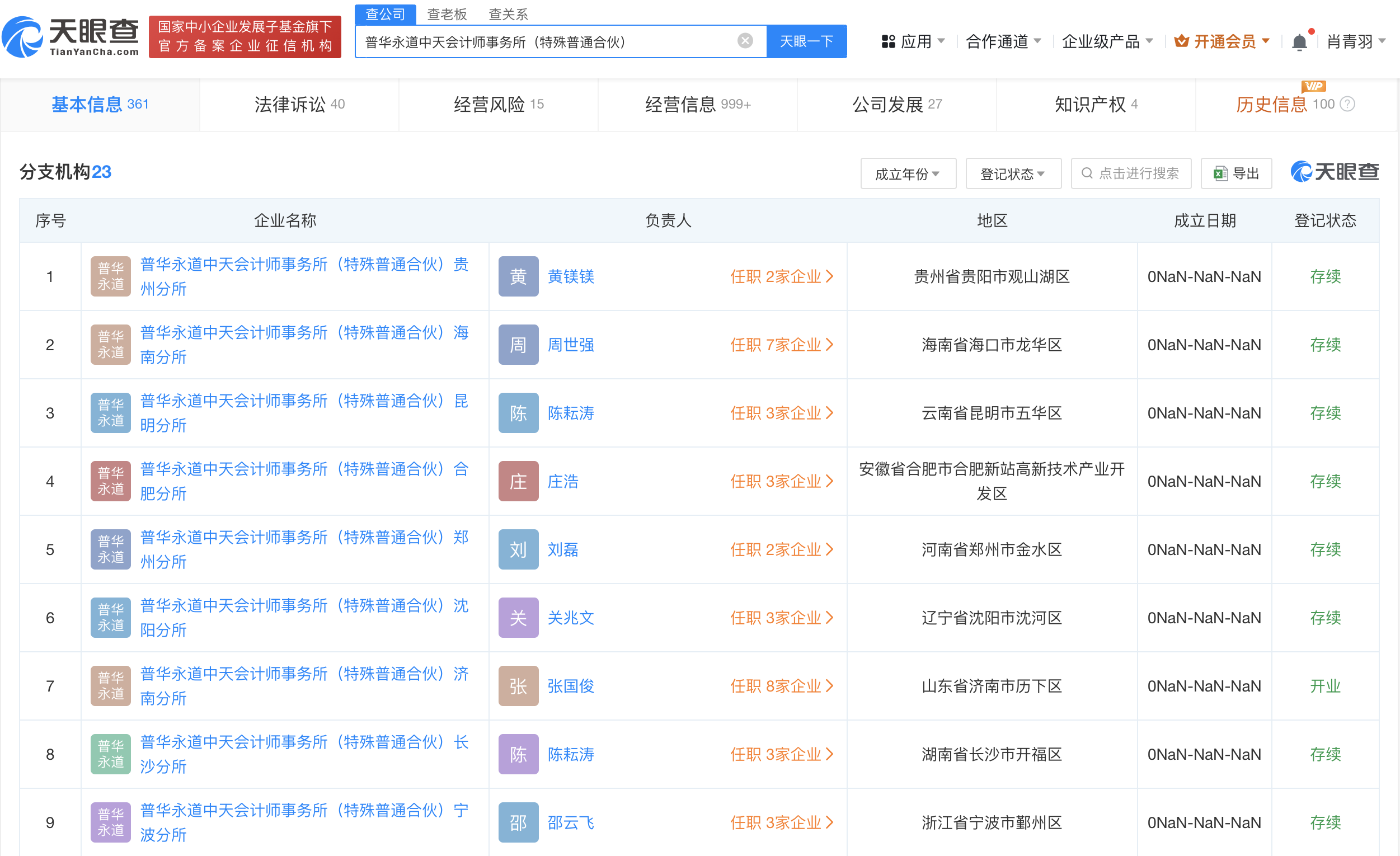
Task: Click the 陈 avatar in the 长沙分所 row
Action: pyautogui.click(x=518, y=754)
